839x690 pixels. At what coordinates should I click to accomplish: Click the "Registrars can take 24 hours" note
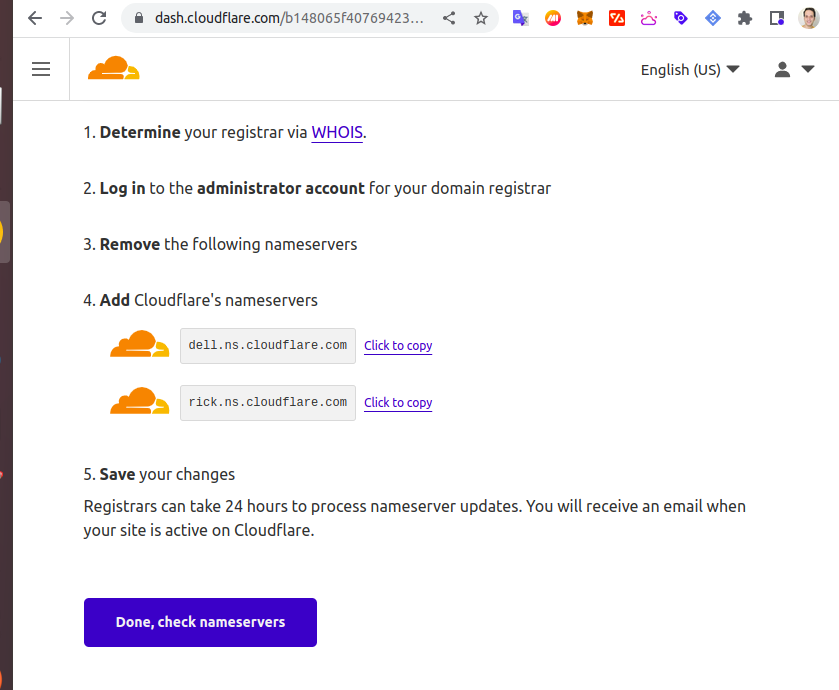pyautogui.click(x=414, y=518)
